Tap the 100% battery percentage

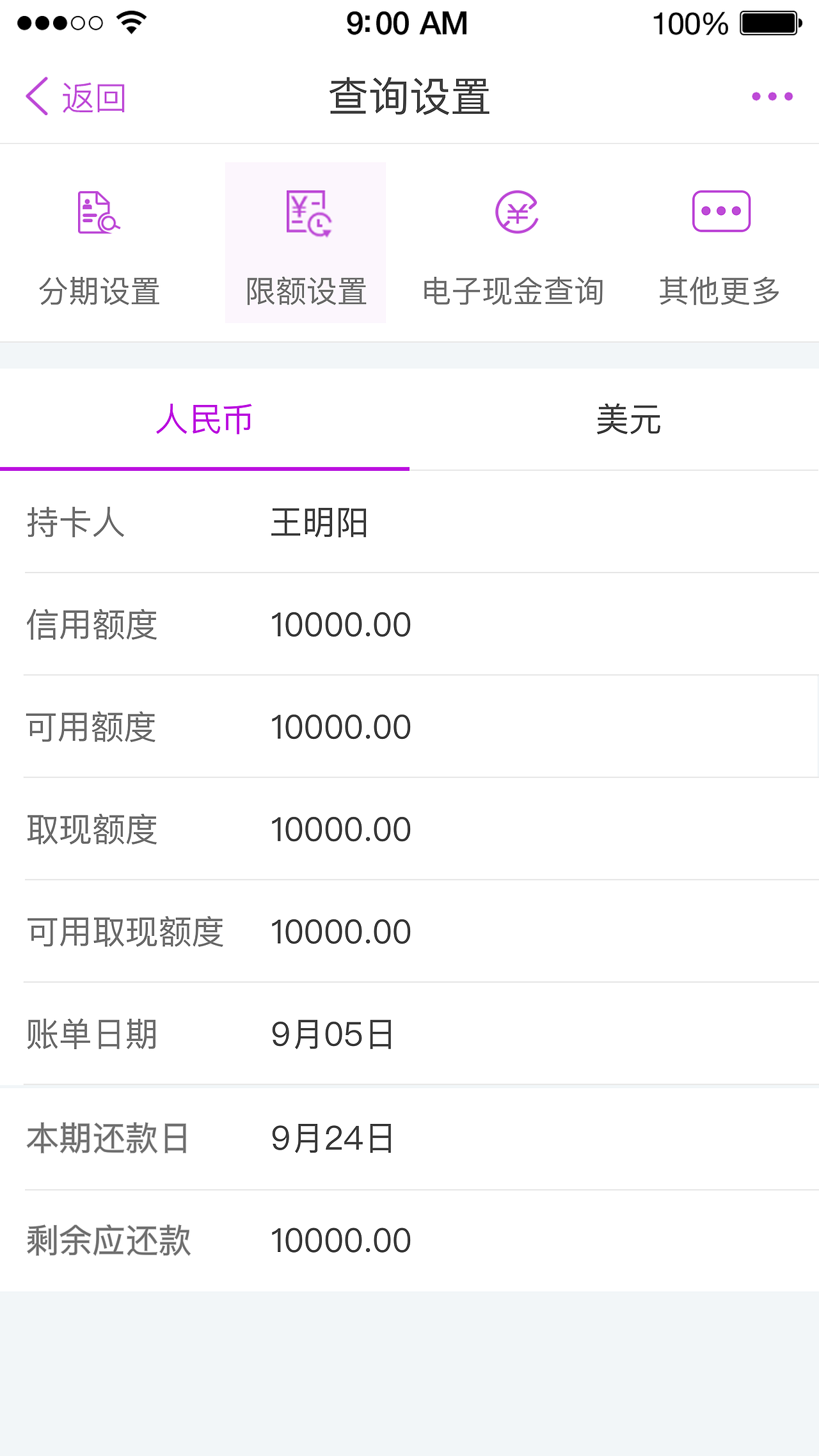(x=690, y=24)
